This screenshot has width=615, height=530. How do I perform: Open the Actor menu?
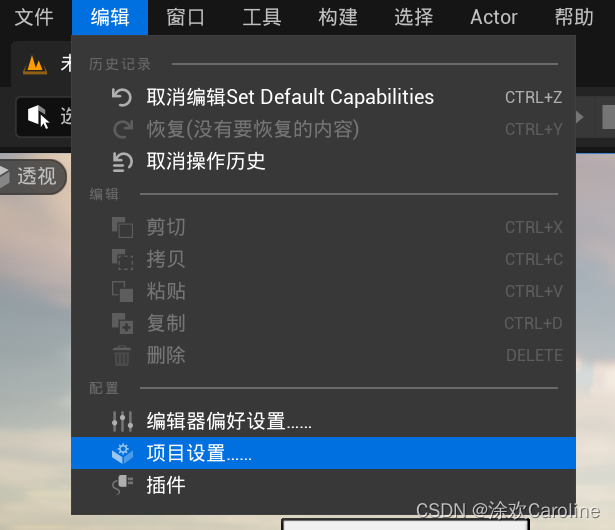pyautogui.click(x=494, y=17)
